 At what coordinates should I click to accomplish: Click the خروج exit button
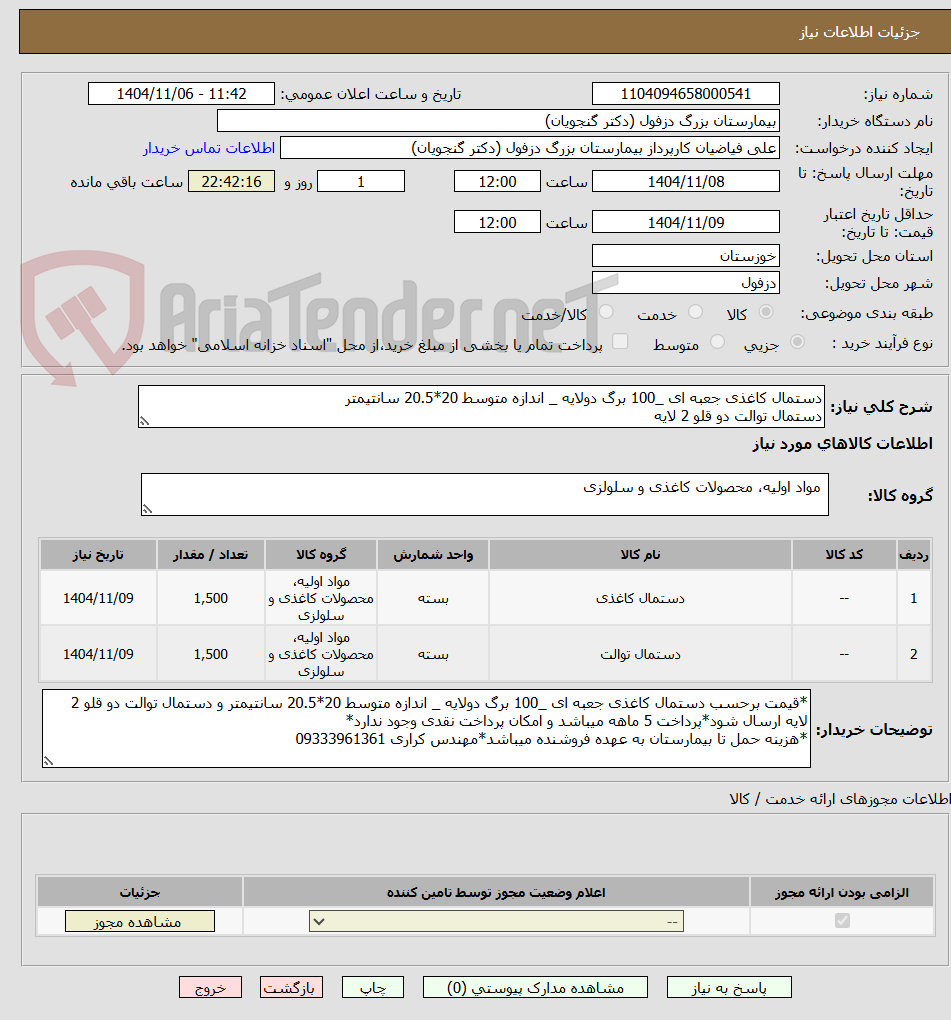pos(210,987)
